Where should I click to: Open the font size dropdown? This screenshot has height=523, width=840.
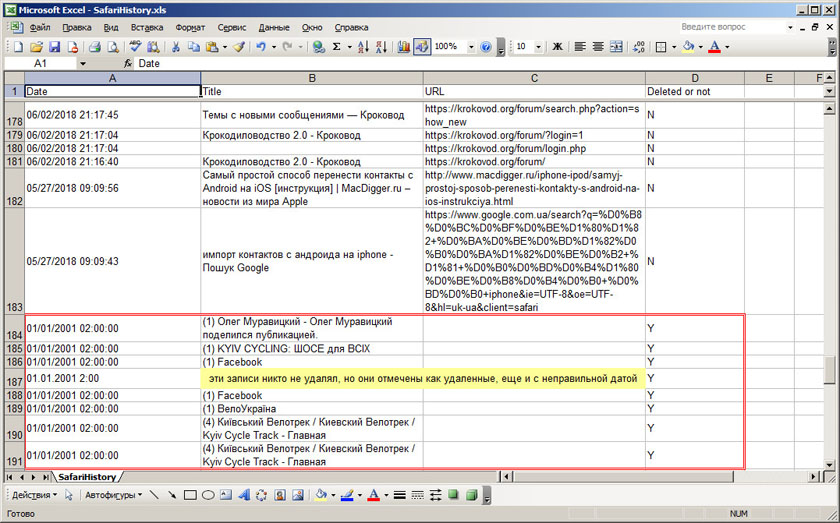(538, 47)
